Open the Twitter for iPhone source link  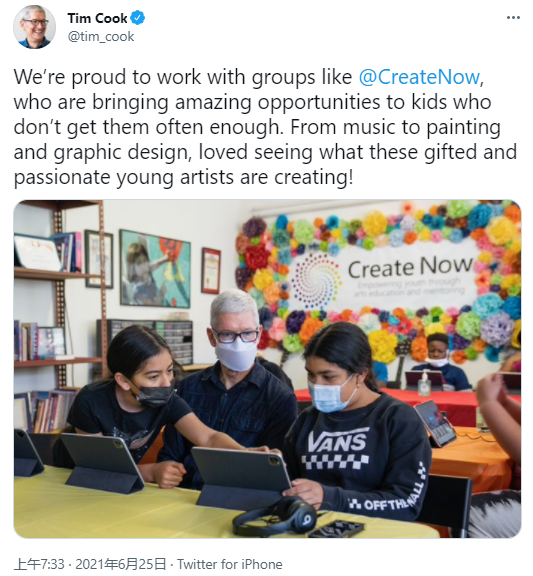(x=230, y=564)
